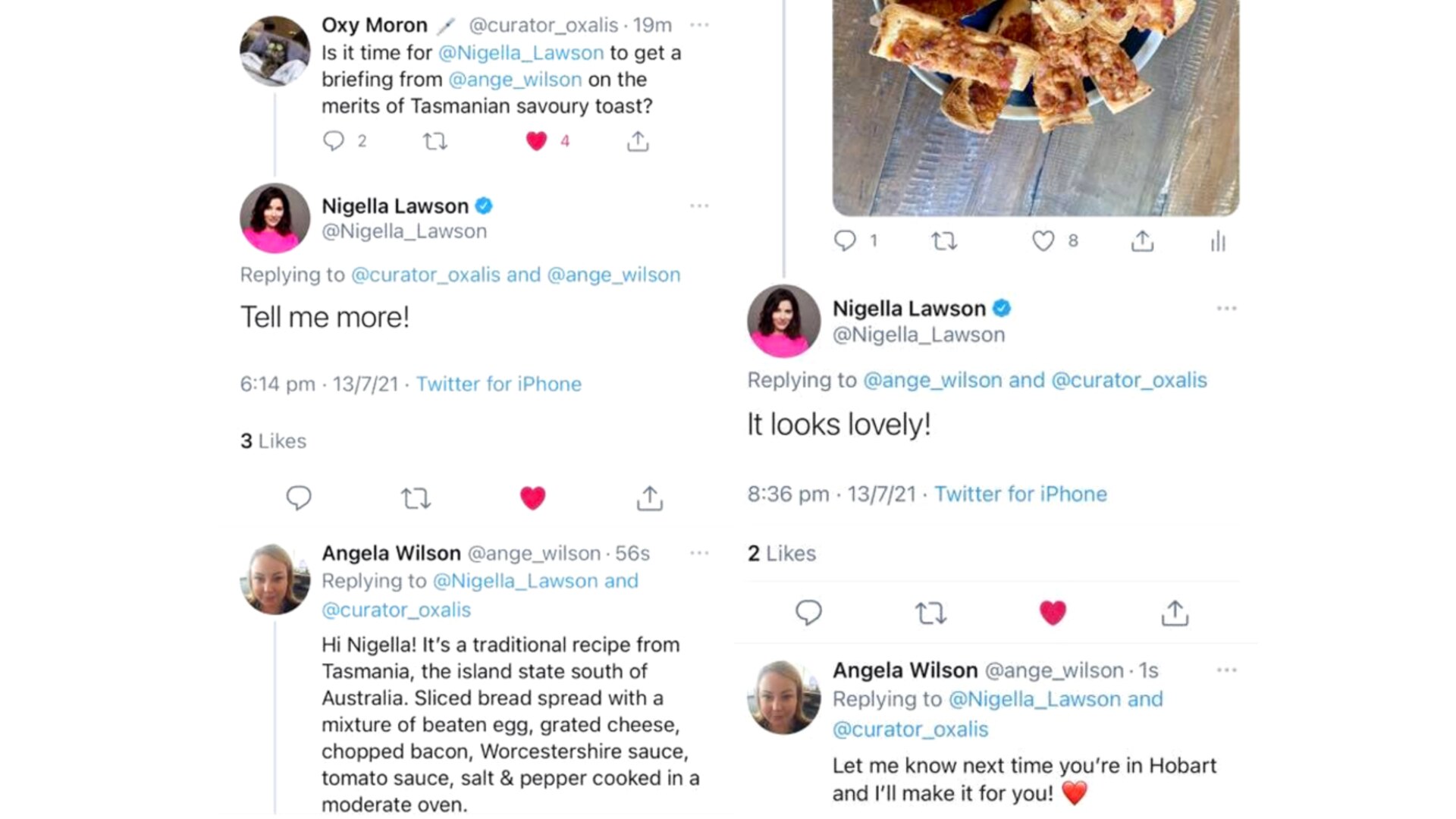Retweet Oxy Moron's savoury toast tweet
The image size is (1456, 819).
[436, 141]
